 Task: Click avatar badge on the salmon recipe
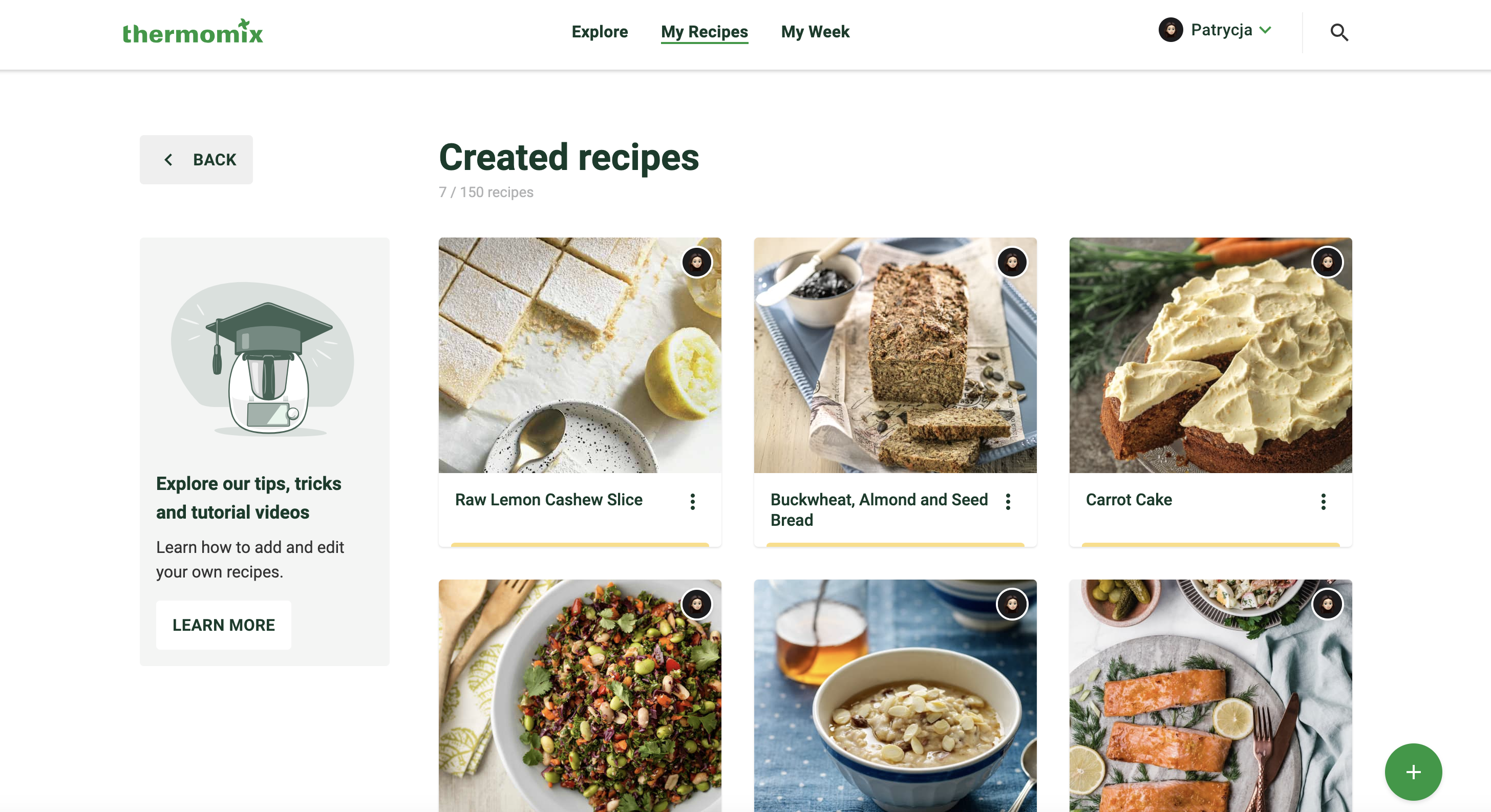pyautogui.click(x=1327, y=604)
